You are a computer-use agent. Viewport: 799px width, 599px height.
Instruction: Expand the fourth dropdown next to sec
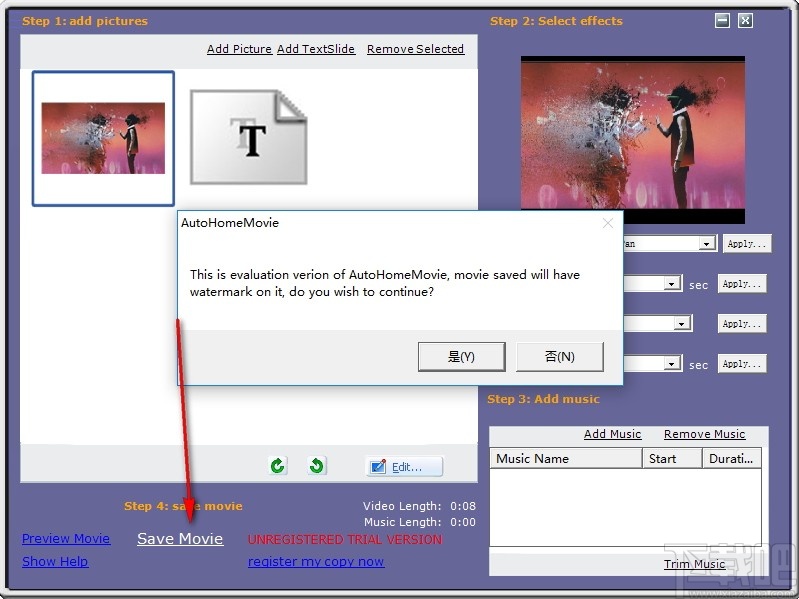[x=672, y=364]
